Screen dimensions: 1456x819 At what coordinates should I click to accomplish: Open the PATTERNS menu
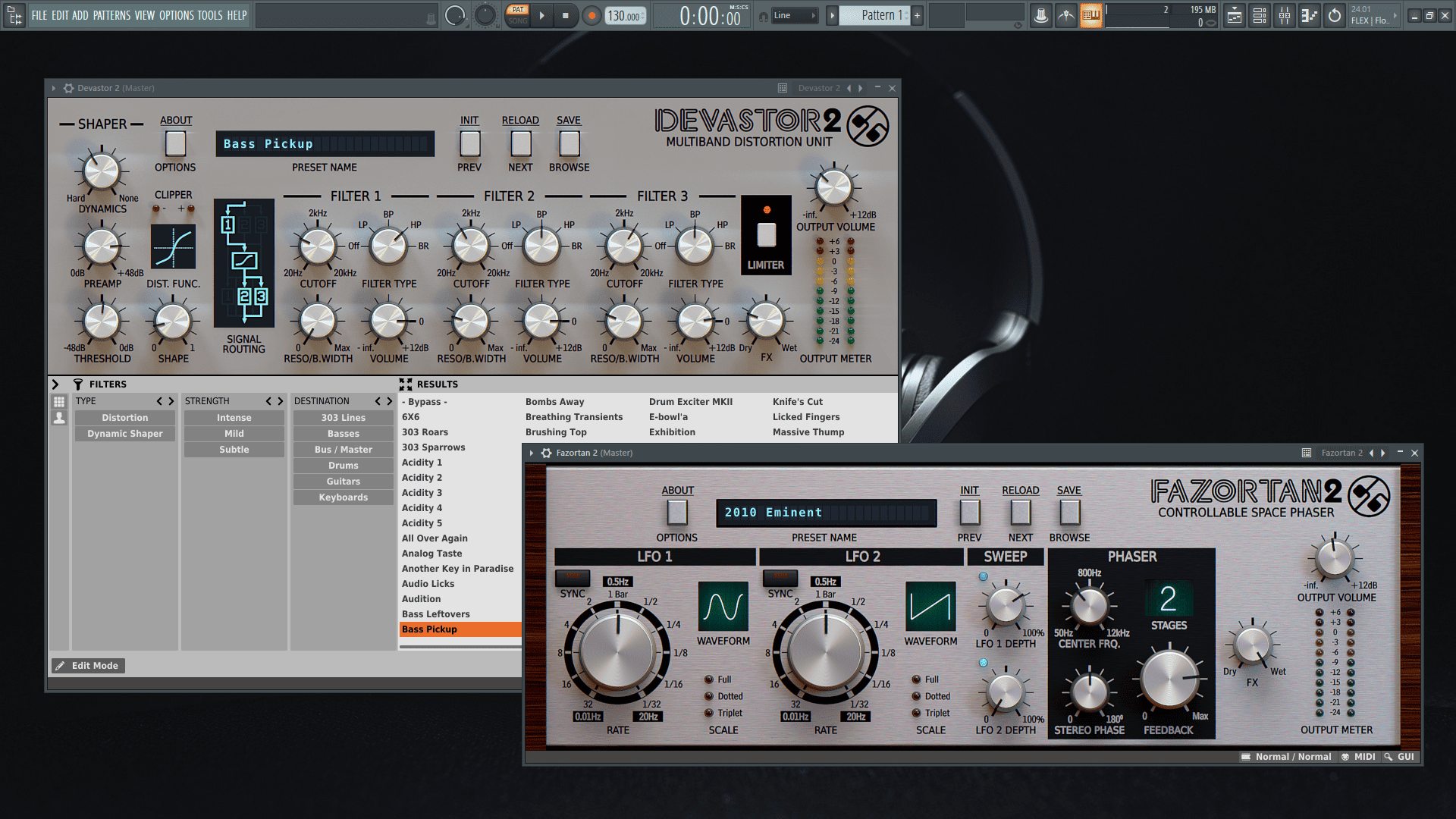111,15
